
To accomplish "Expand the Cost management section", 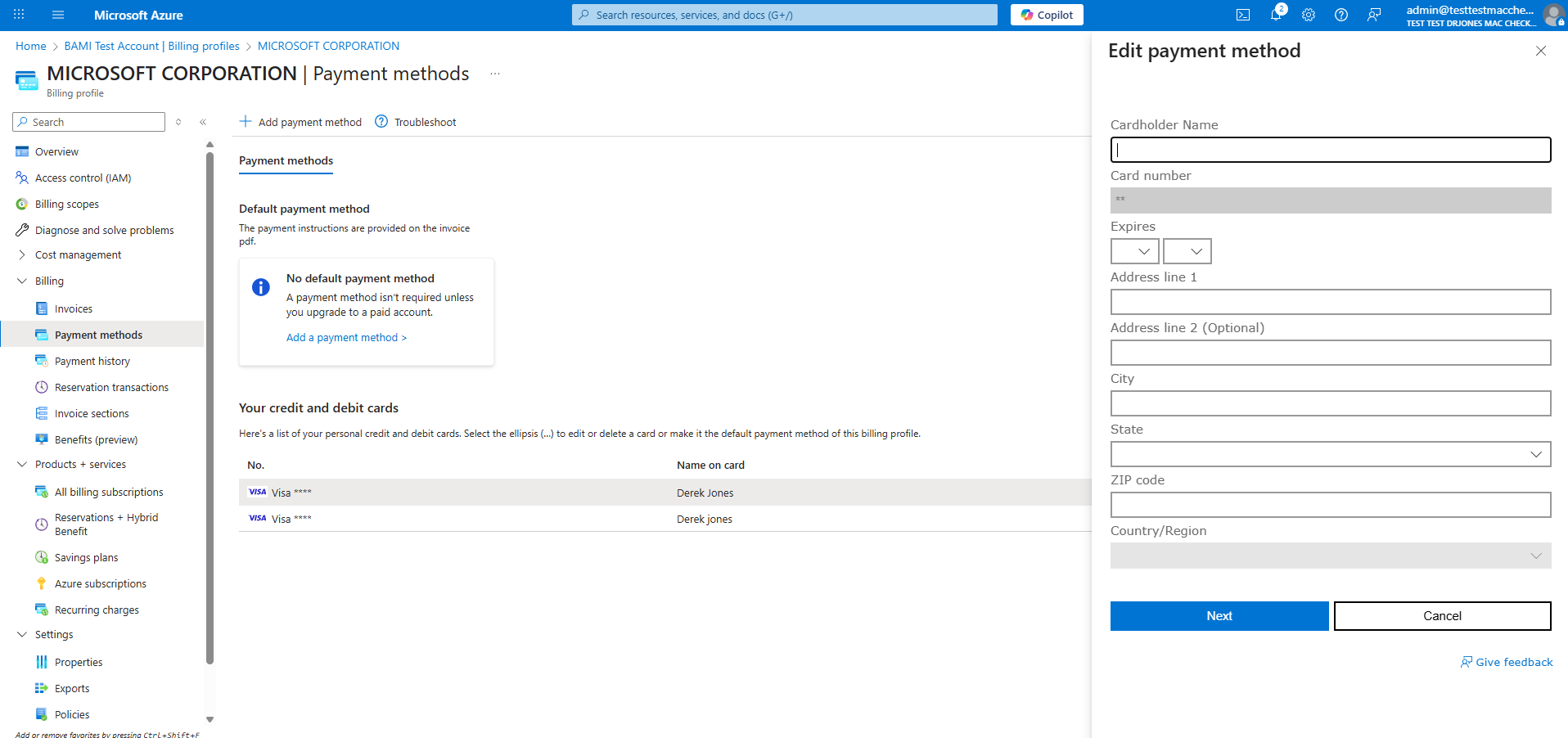I will [x=22, y=254].
